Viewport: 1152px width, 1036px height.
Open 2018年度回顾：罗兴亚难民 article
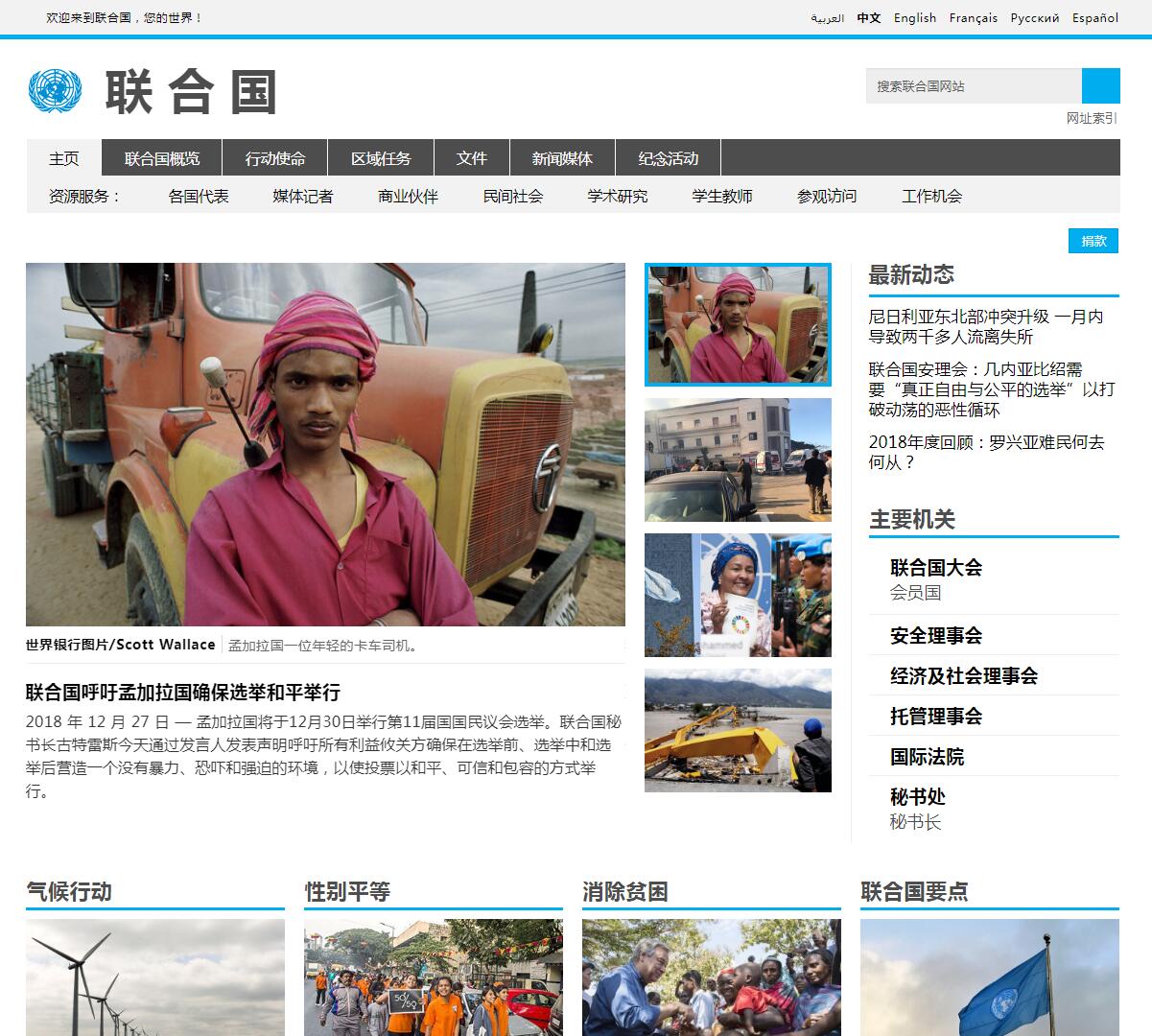[986, 452]
